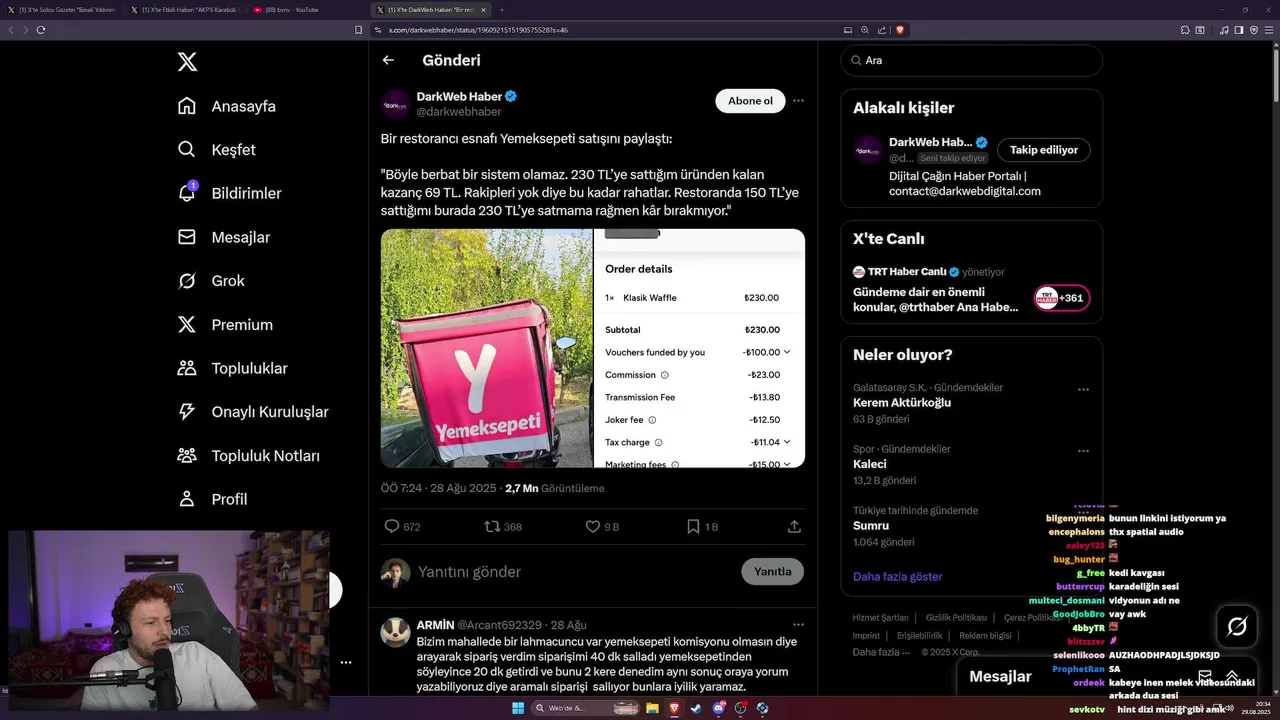Click the Ara search field

(971, 60)
